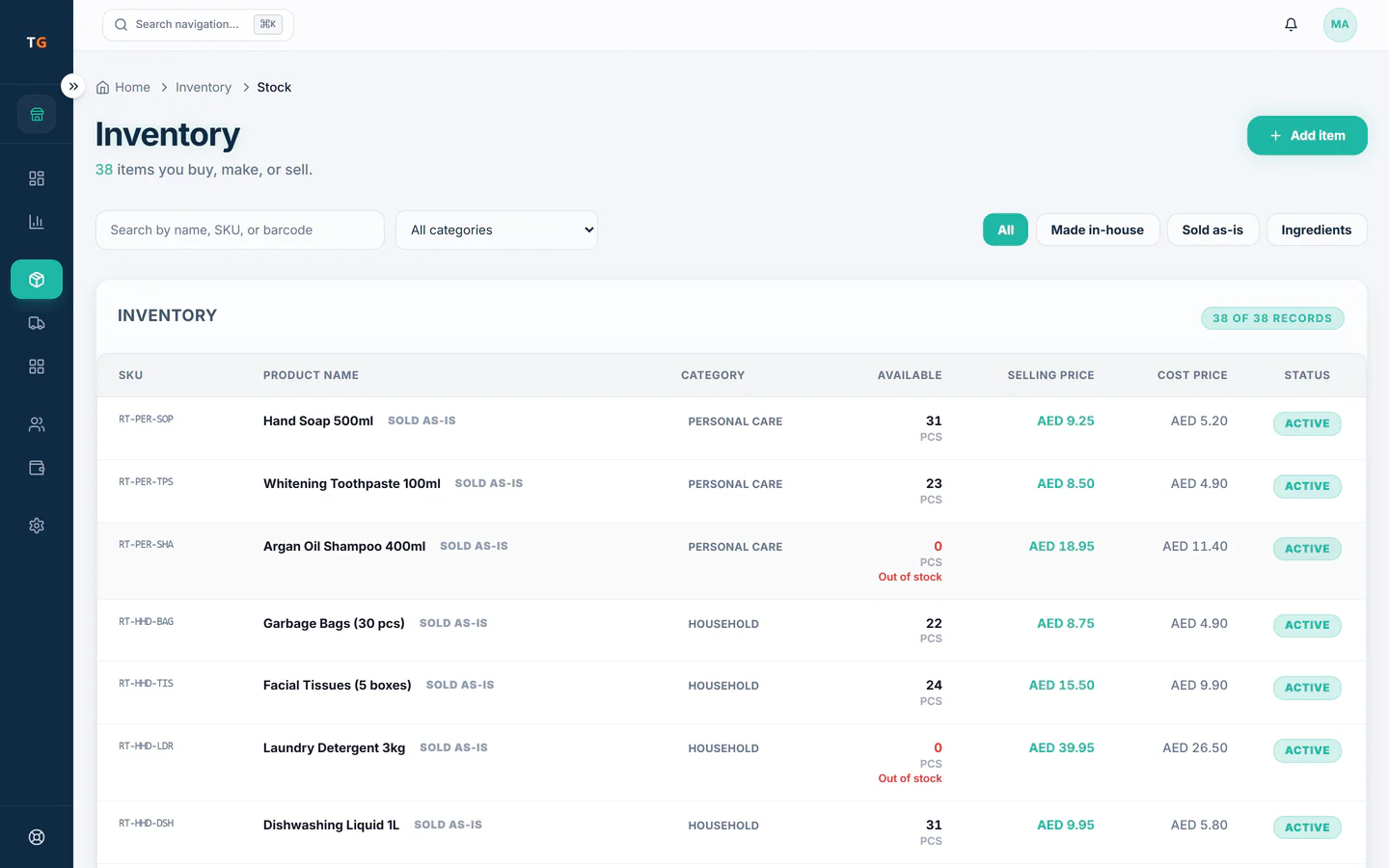Click the 38 of 38 Records badge
This screenshot has height=868, width=1389.
click(1272, 318)
